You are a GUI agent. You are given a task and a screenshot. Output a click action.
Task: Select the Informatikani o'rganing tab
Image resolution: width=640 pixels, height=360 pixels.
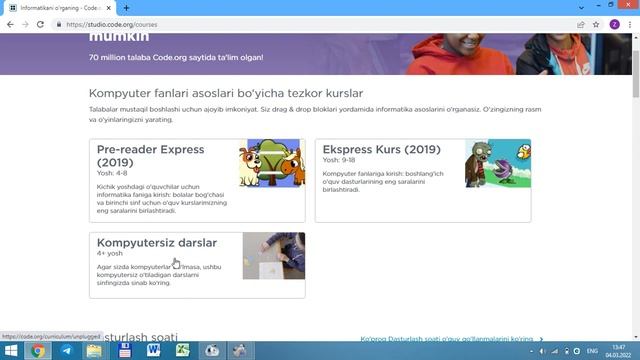click(60, 8)
